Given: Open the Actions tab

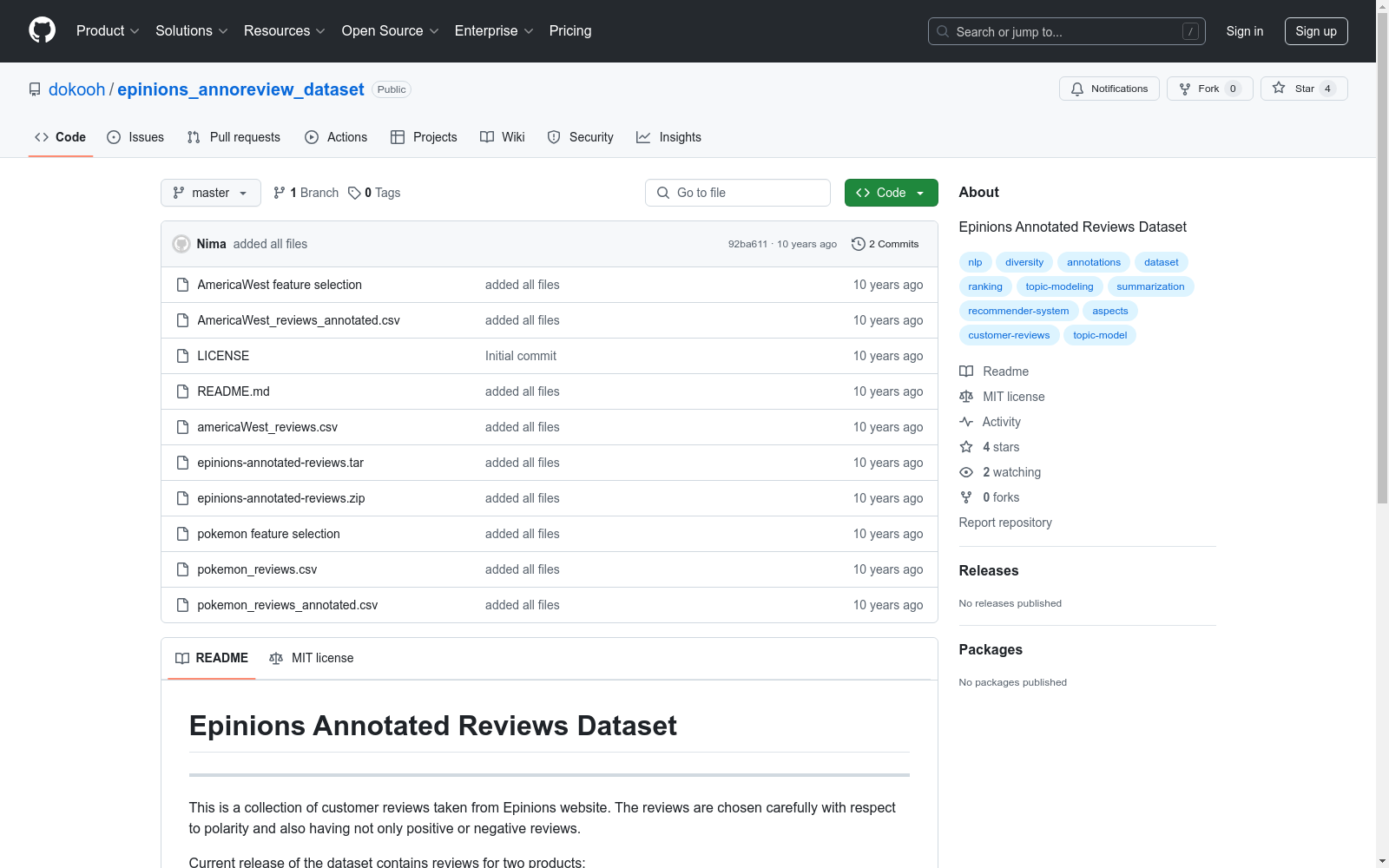Looking at the screenshot, I should pos(336,137).
